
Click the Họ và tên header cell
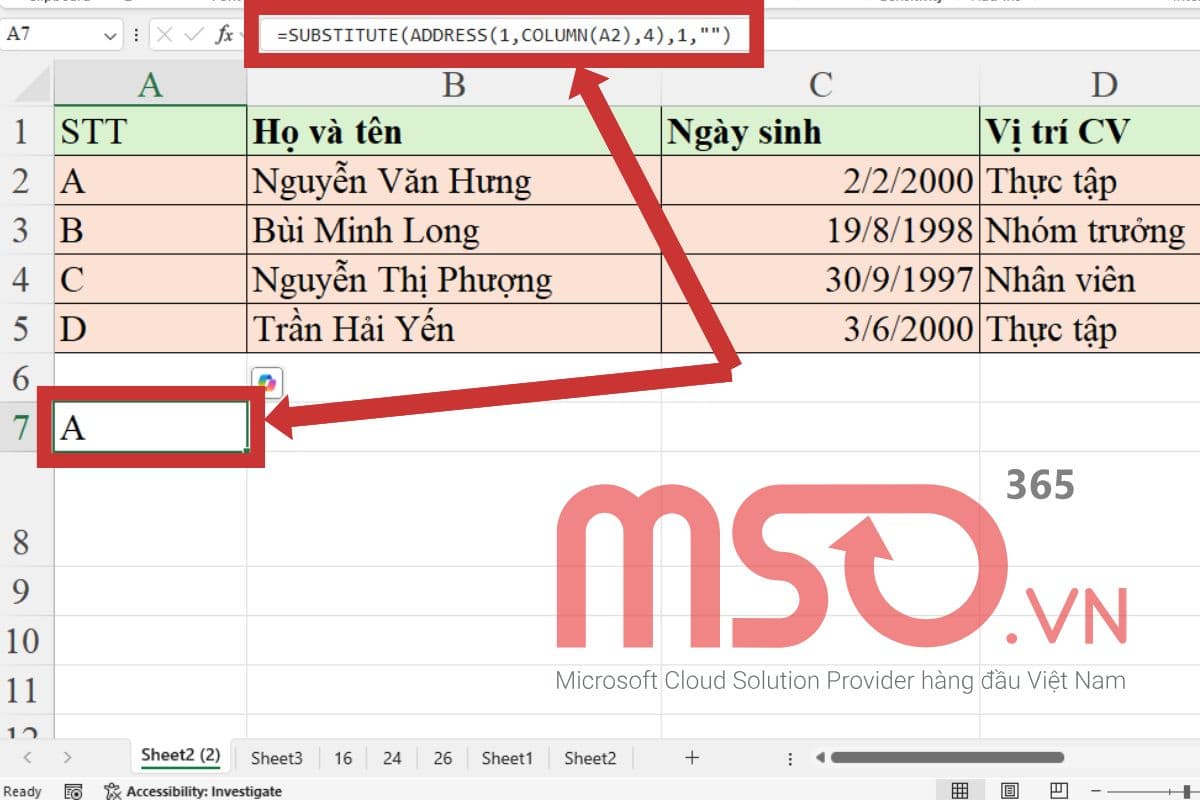click(x=454, y=131)
